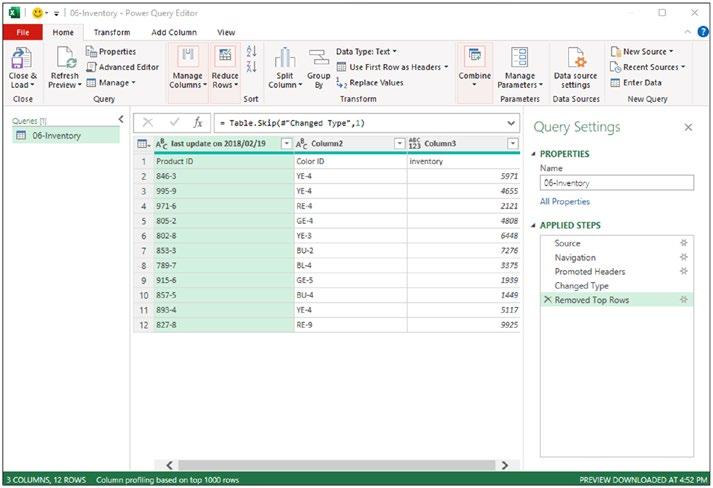Screen dimensions: 713x488
Task: Open query Properties from the ribbon
Action: 111,52
